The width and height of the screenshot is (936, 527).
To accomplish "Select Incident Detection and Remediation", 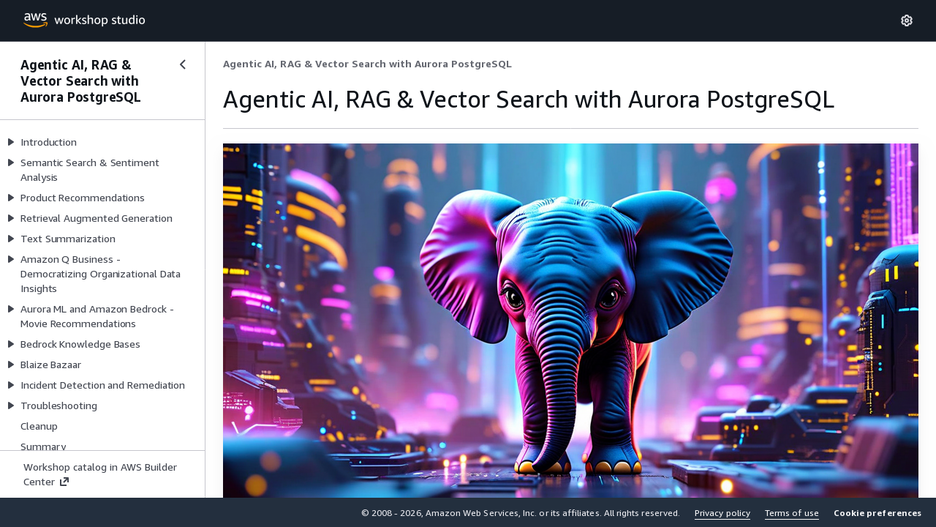I will pos(103,385).
